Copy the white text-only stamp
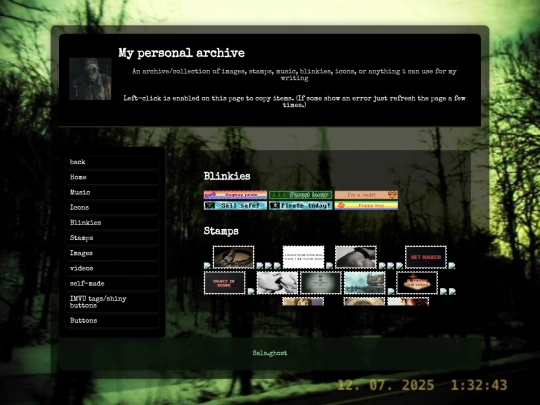 [x=303, y=257]
